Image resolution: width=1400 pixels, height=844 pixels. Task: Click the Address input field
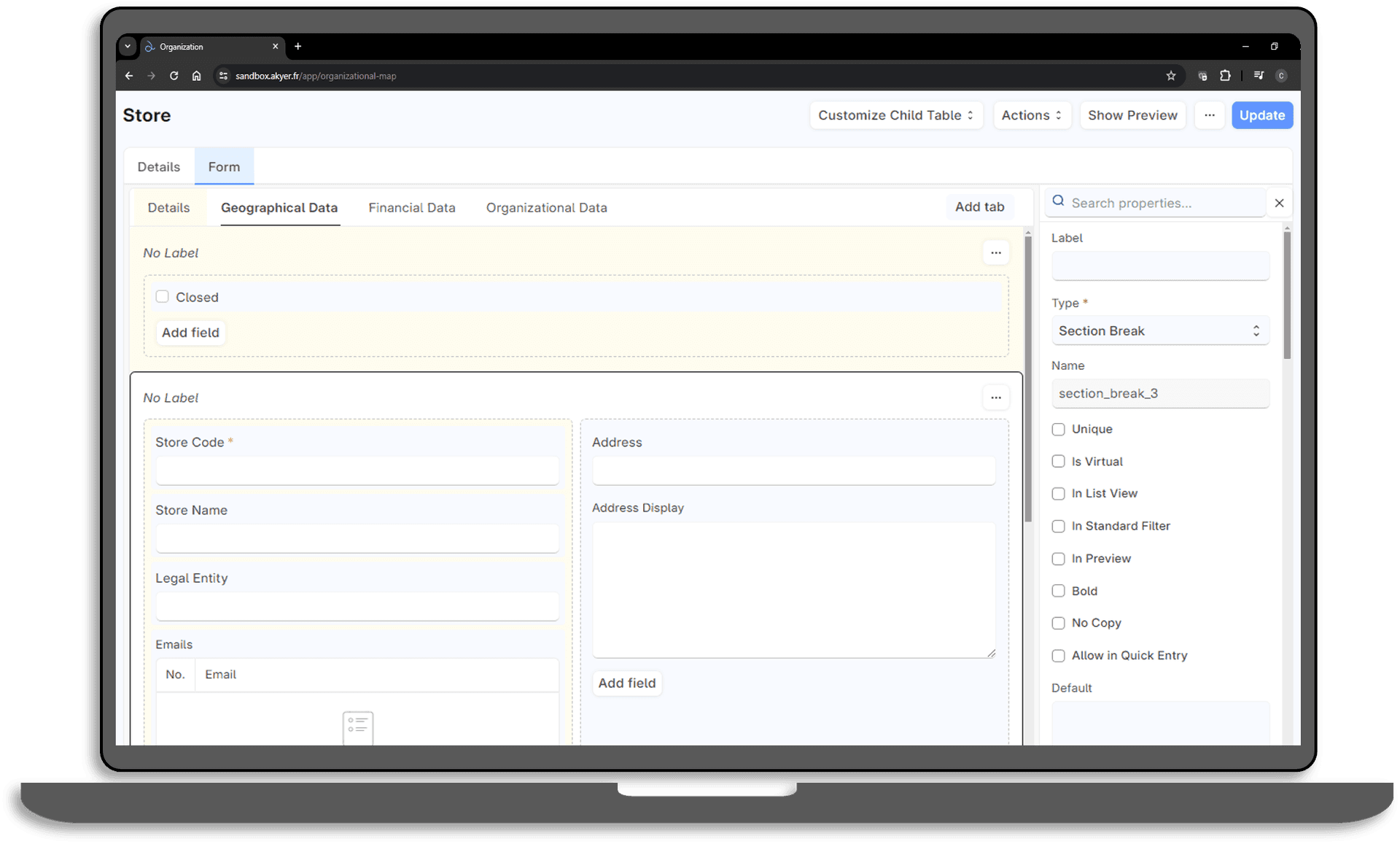click(793, 471)
